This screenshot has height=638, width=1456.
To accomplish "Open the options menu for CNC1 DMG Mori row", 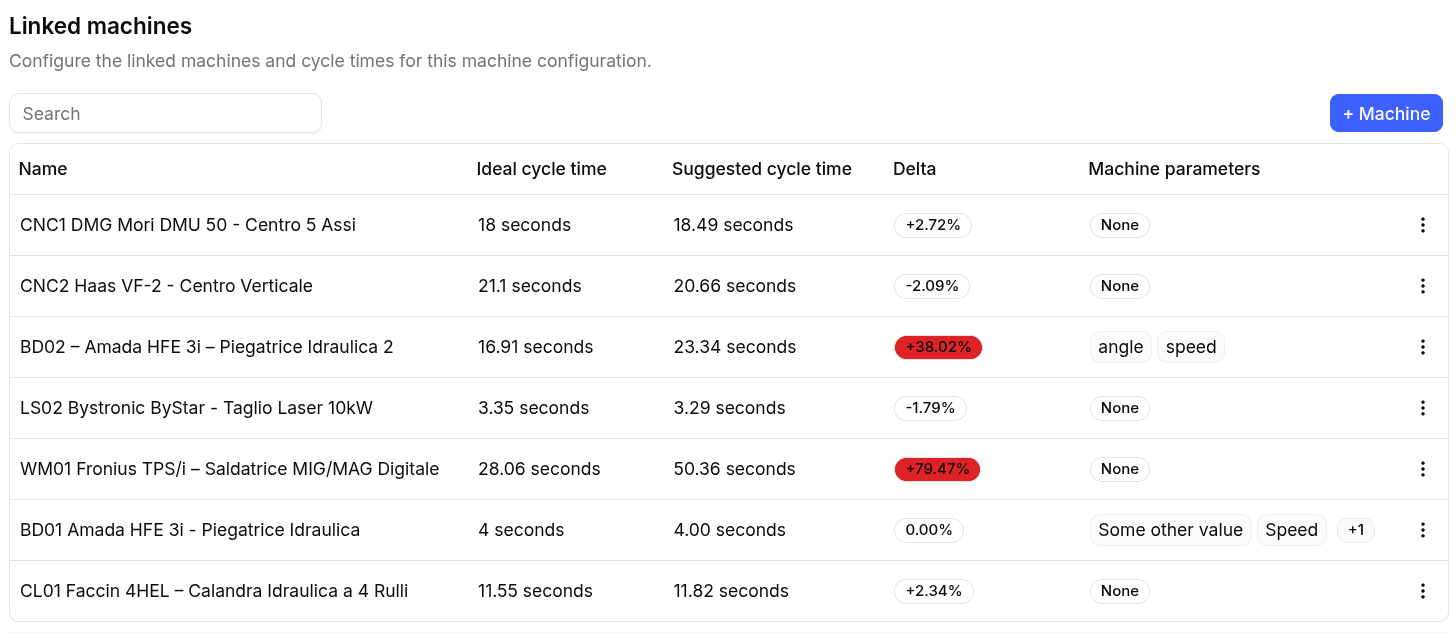I will pyautogui.click(x=1422, y=225).
